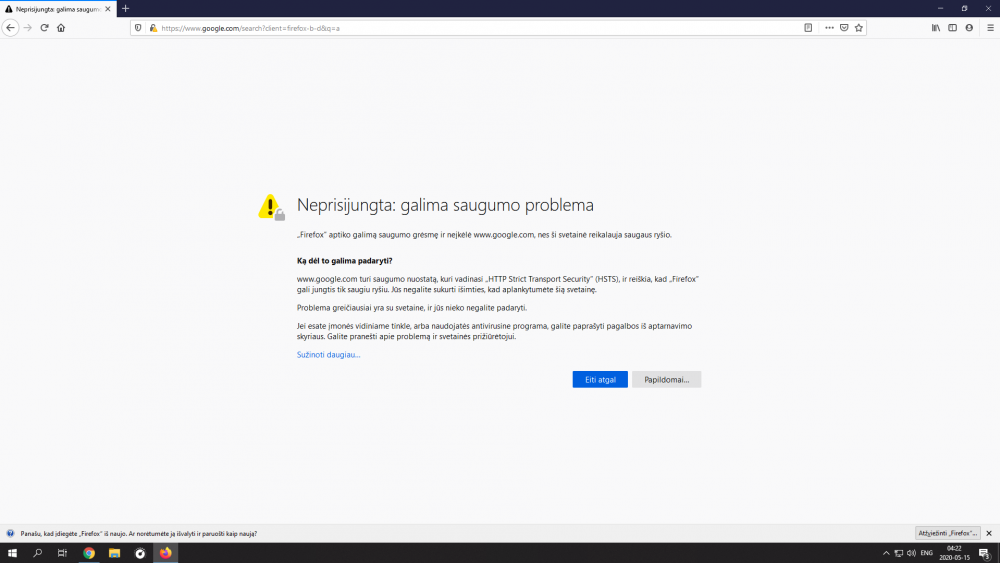The width and height of the screenshot is (1000, 563).
Task: Click the Eiti atgal button
Action: tap(599, 379)
